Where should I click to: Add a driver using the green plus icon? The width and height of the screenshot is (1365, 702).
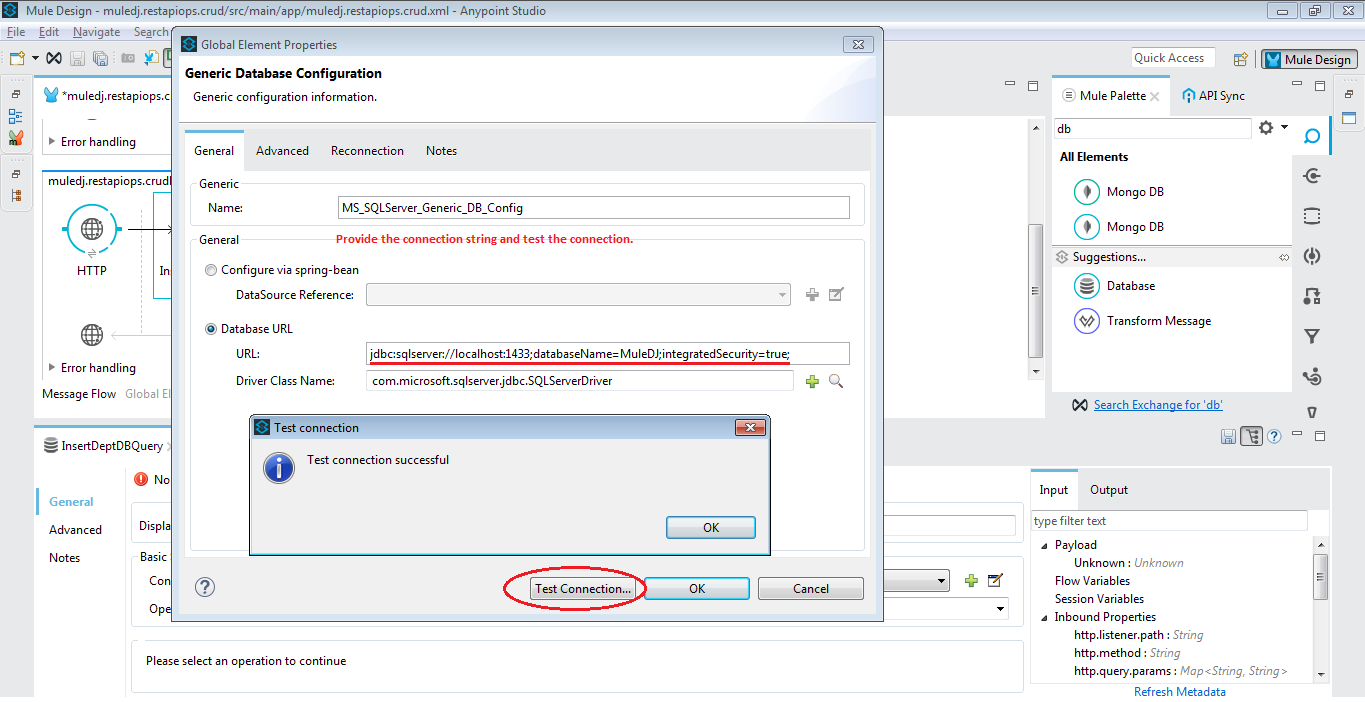tap(812, 380)
